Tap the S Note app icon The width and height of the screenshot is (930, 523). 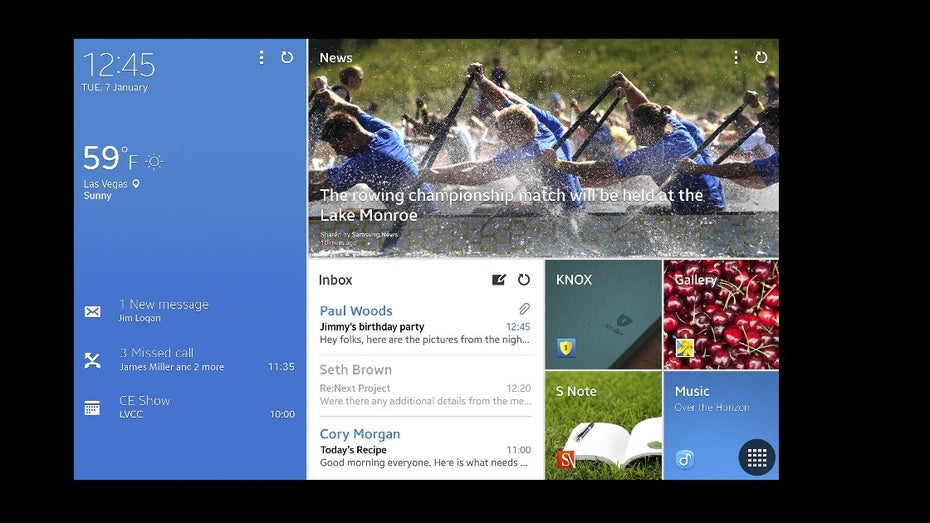[x=566, y=459]
